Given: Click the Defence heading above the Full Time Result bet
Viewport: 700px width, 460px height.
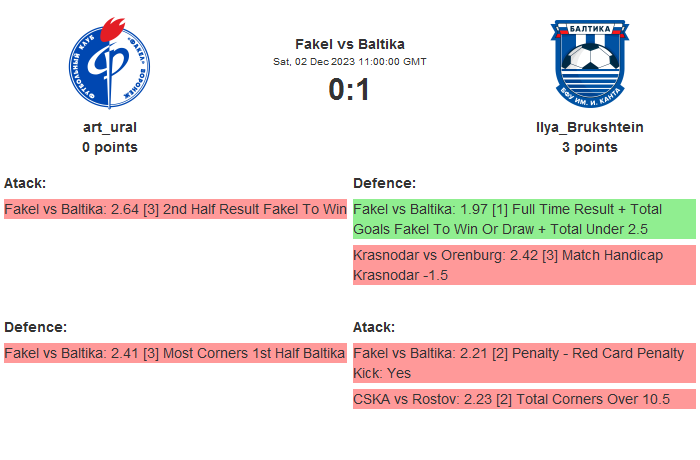Looking at the screenshot, I should (x=384, y=183).
